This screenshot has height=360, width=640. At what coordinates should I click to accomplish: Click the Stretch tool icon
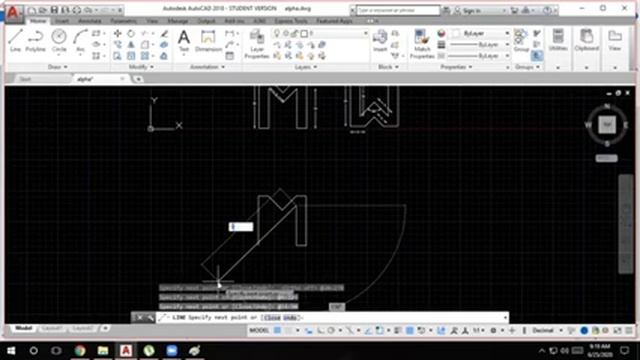tap(118, 56)
